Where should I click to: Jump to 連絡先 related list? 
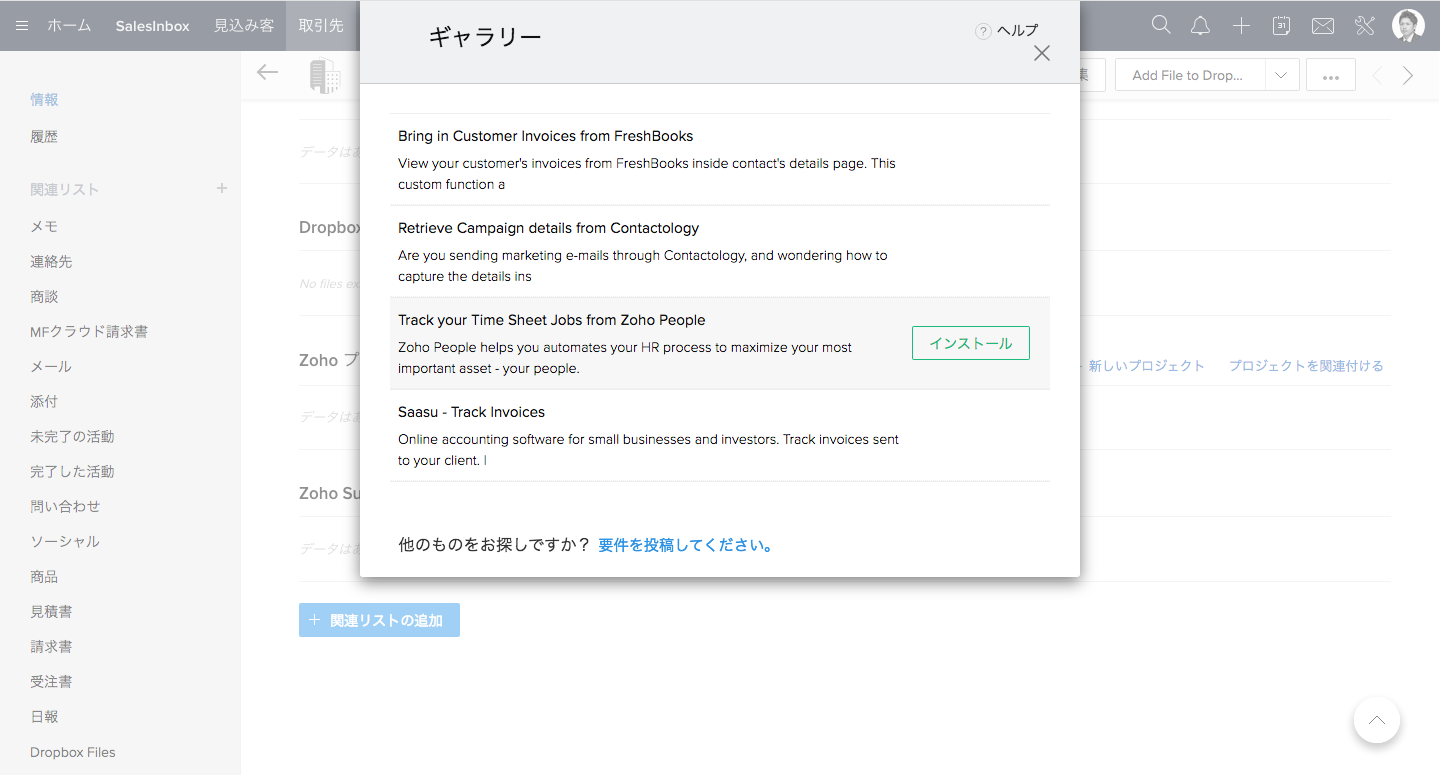point(51,261)
